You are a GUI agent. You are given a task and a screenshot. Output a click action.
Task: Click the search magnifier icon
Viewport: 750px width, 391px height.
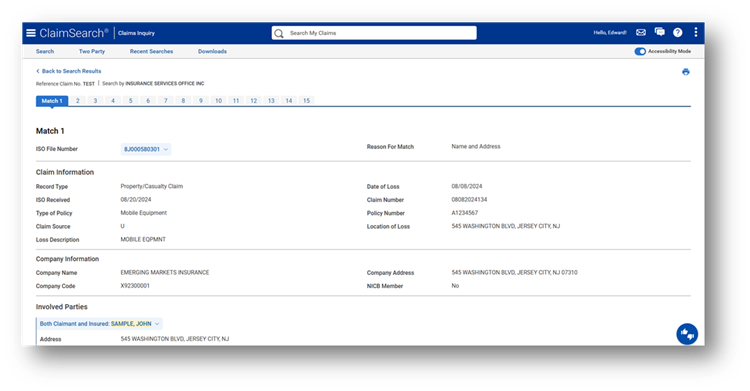pos(279,33)
